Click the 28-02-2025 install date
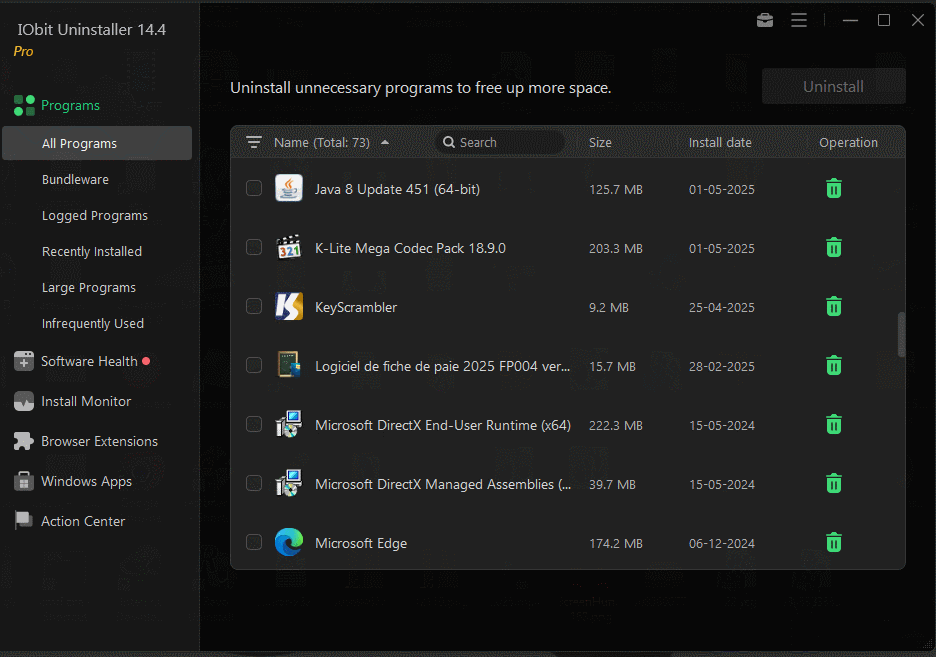This screenshot has height=657, width=936. 722,366
